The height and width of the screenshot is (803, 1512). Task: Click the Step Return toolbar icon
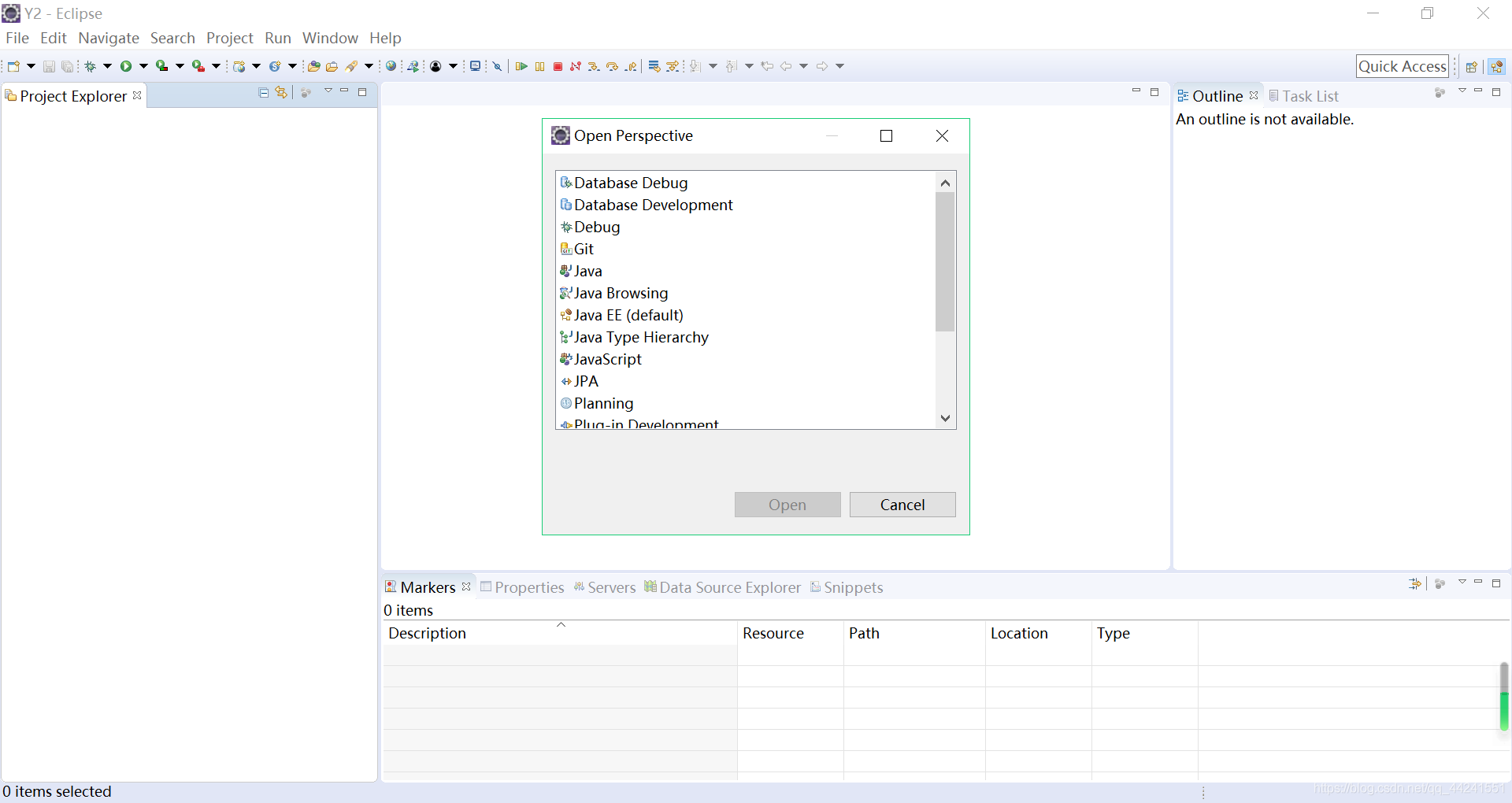click(x=631, y=66)
